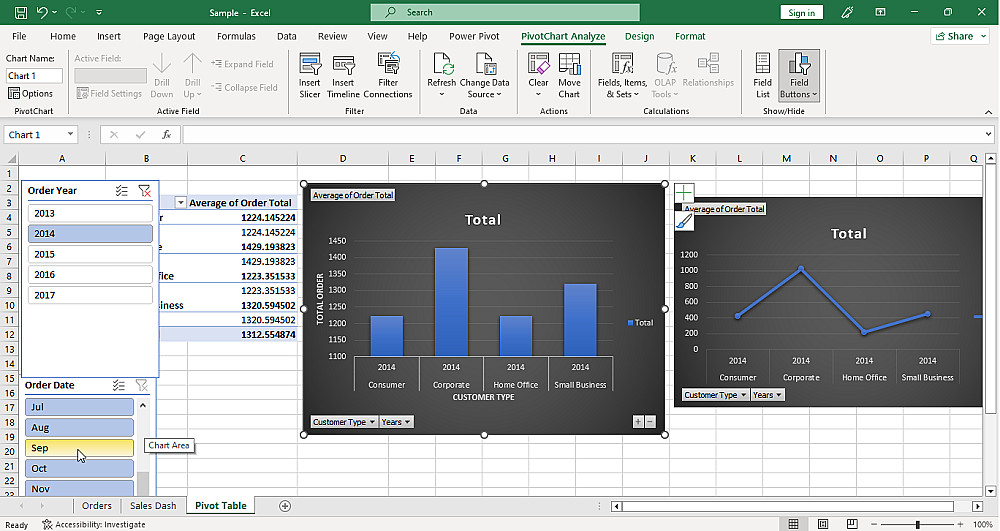Toggle multi-select on Order Year slicer
This screenshot has width=1000, height=531.
(121, 191)
